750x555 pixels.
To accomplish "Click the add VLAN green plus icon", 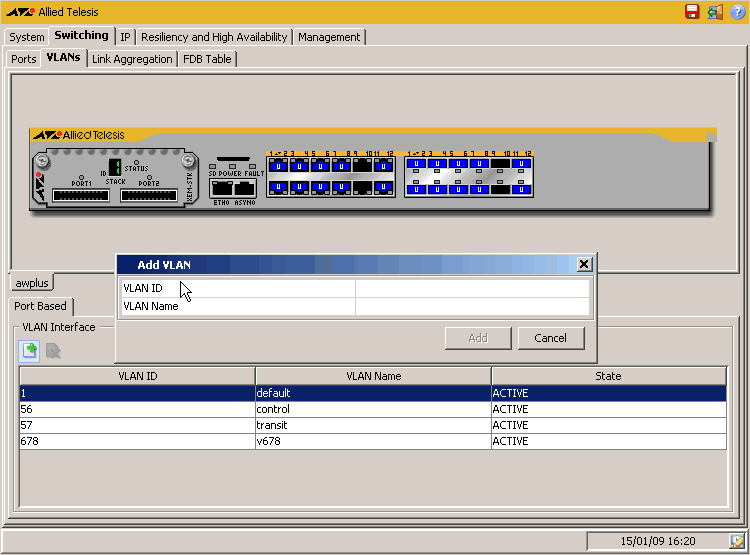I will pos(29,351).
